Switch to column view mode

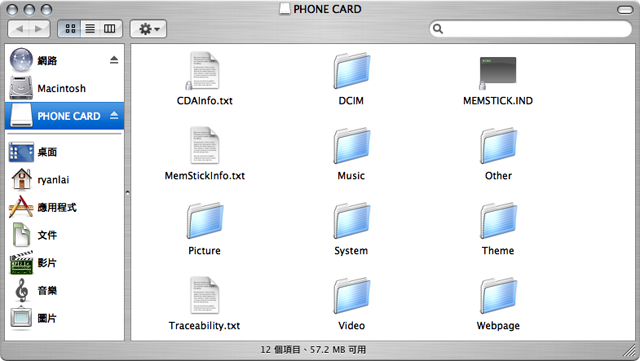(x=110, y=29)
